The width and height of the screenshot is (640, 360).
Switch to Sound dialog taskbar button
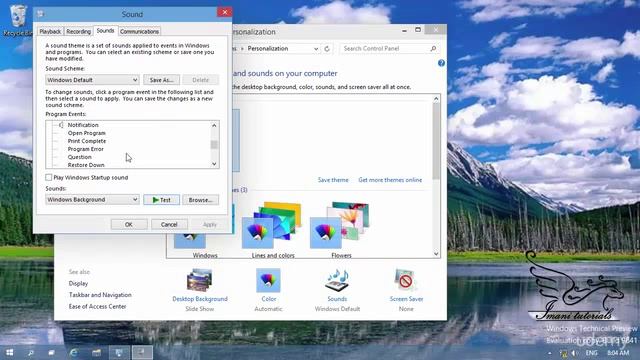pyautogui.click(x=142, y=352)
